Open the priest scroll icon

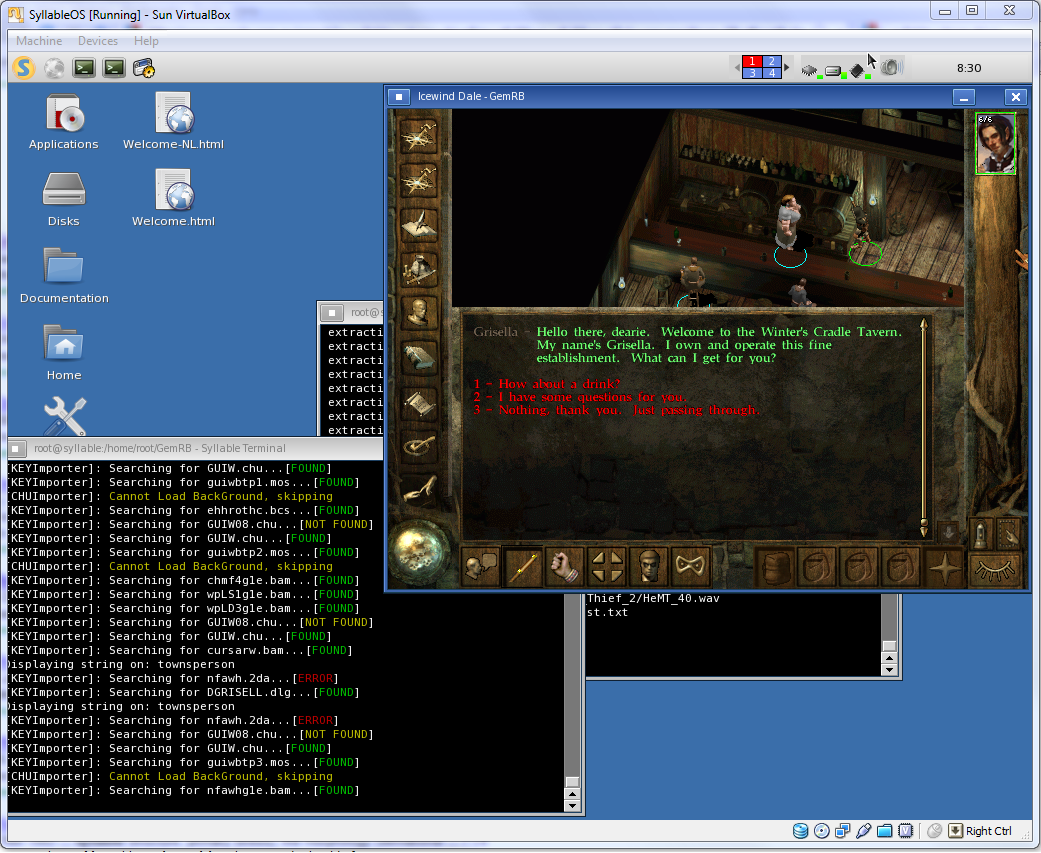coord(419,402)
